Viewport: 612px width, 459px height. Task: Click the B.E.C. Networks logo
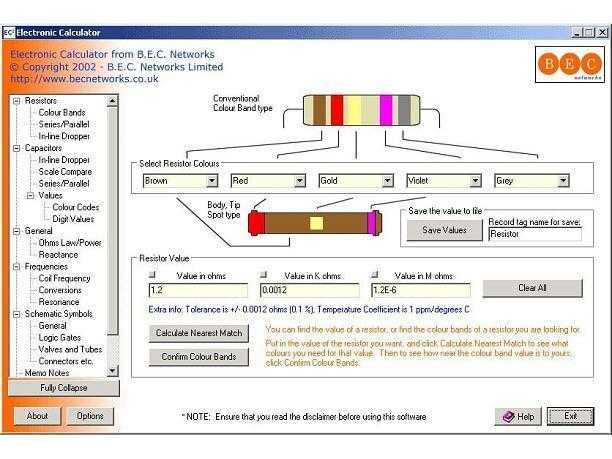click(x=570, y=64)
